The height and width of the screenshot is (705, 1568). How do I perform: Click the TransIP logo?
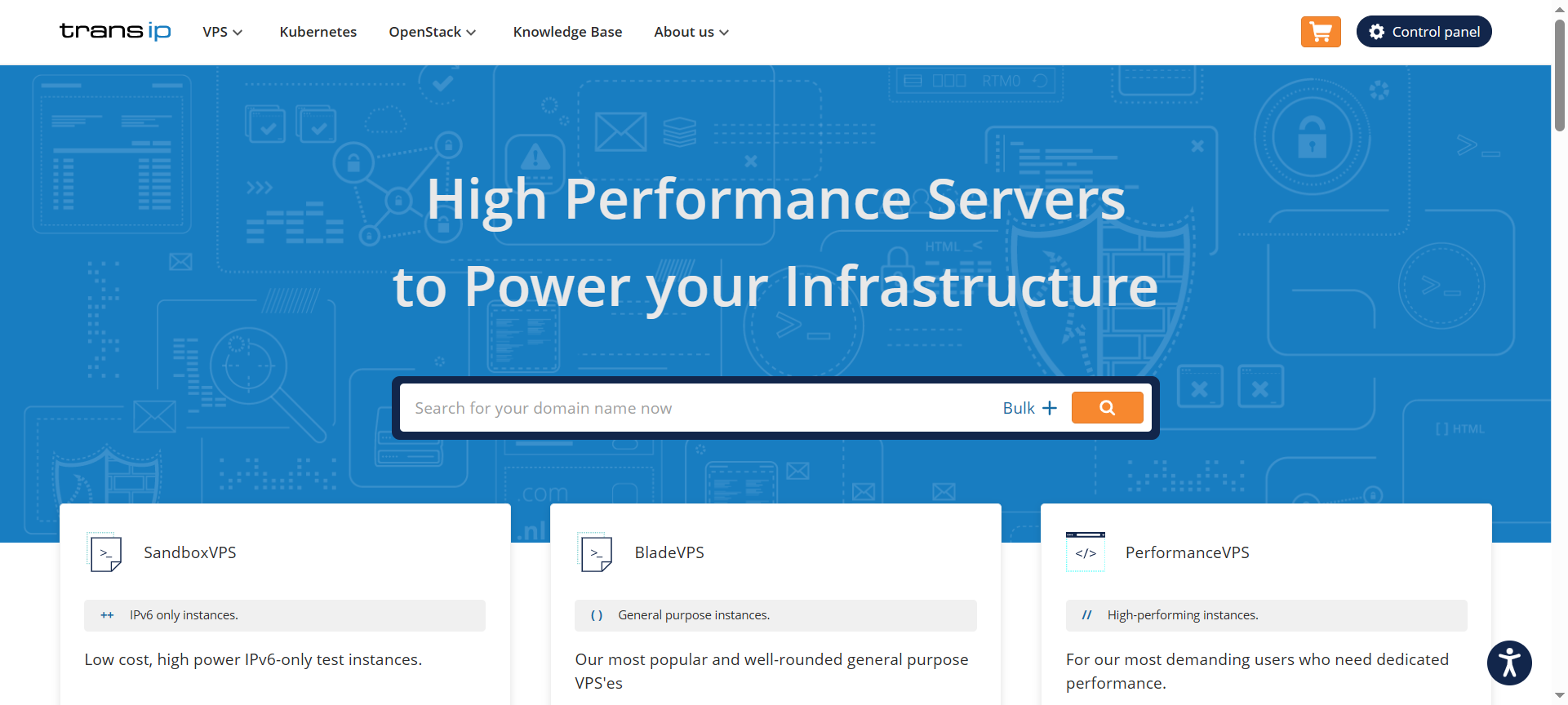(115, 31)
